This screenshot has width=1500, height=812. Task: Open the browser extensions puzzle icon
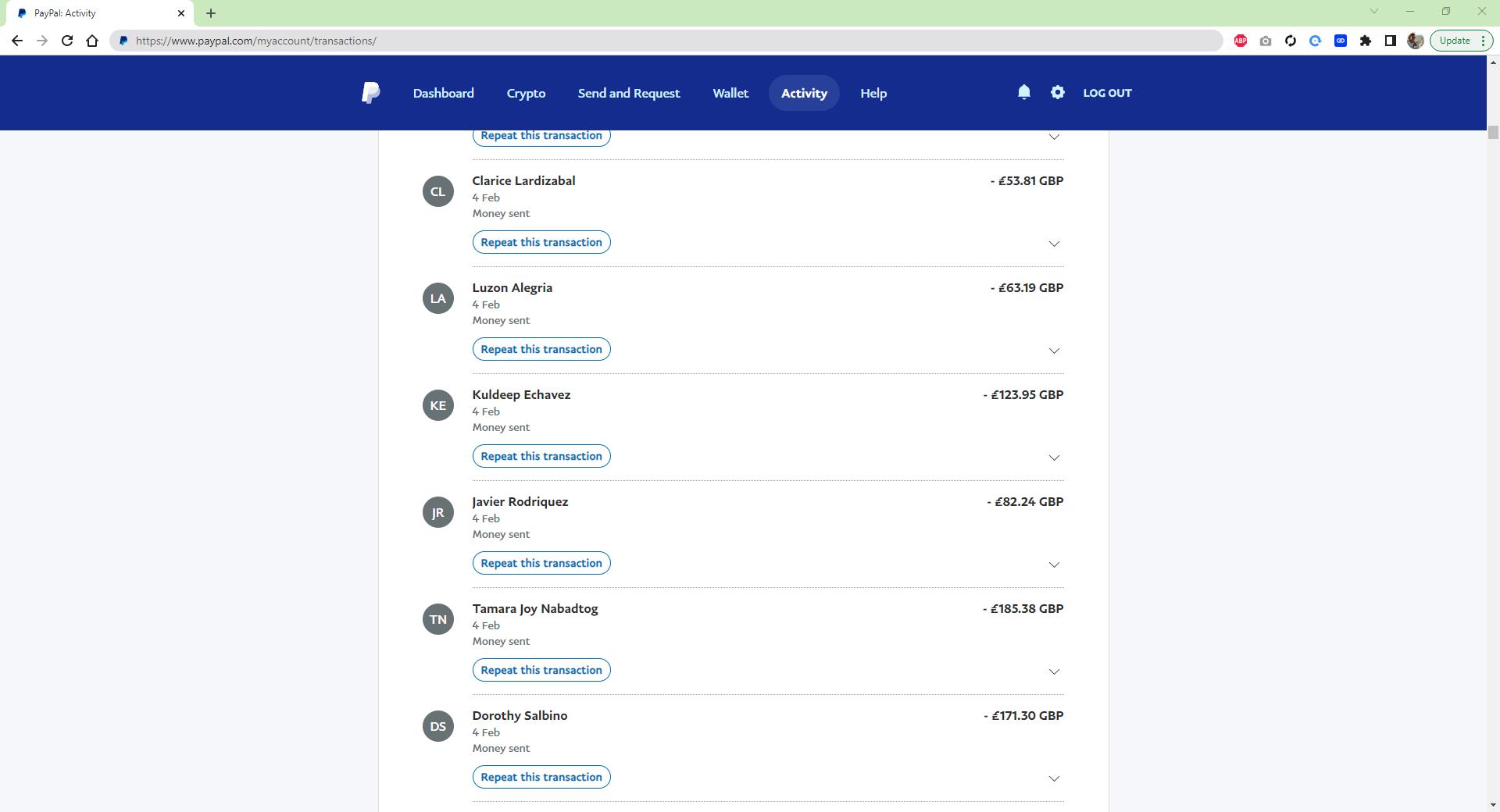point(1365,41)
